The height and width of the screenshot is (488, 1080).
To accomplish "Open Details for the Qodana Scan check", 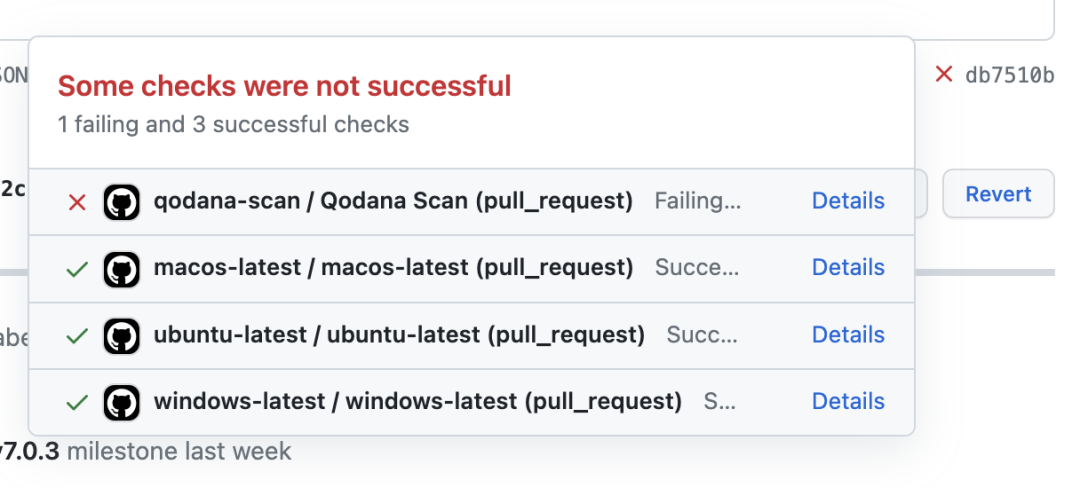I will 848,201.
